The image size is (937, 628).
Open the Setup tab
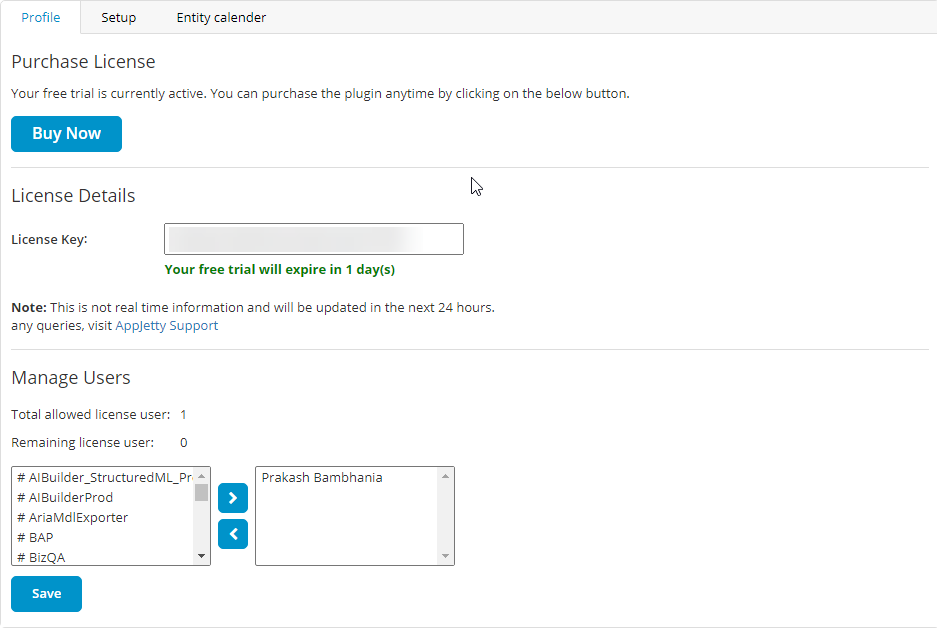[x=118, y=17]
